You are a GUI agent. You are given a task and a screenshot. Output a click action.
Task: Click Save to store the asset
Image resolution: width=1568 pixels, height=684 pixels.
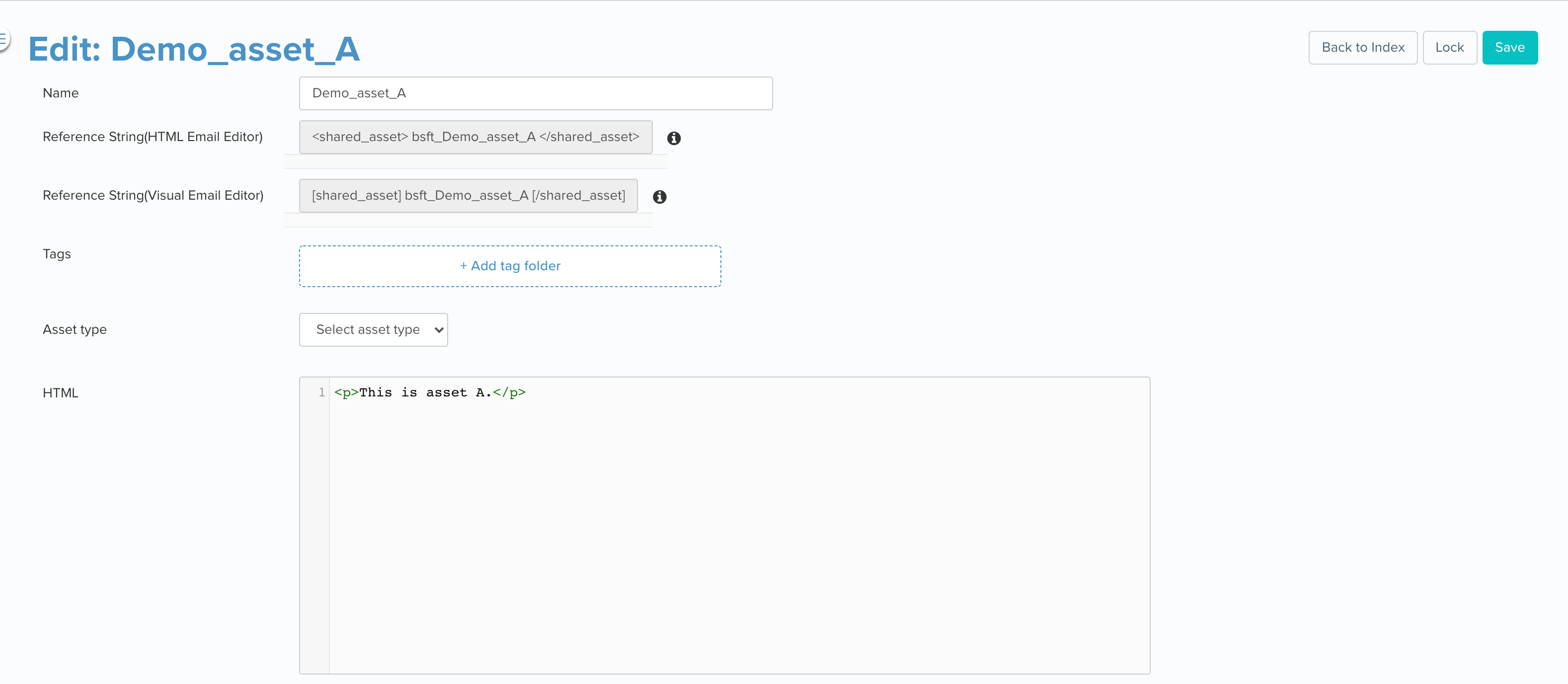[x=1510, y=47]
